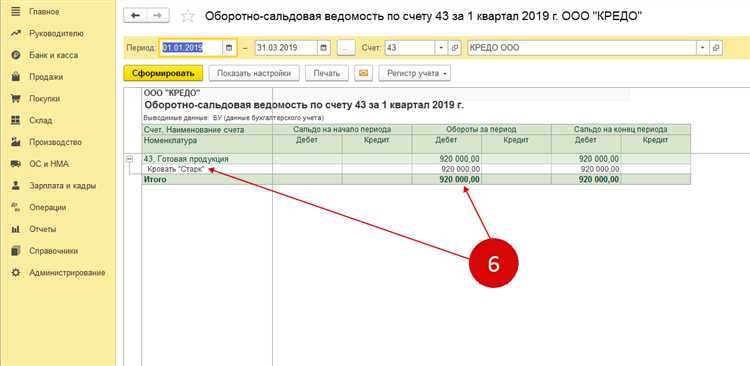This screenshot has height=366, width=750.
Task: Click the Банк и касса icon
Action: (x=16, y=55)
